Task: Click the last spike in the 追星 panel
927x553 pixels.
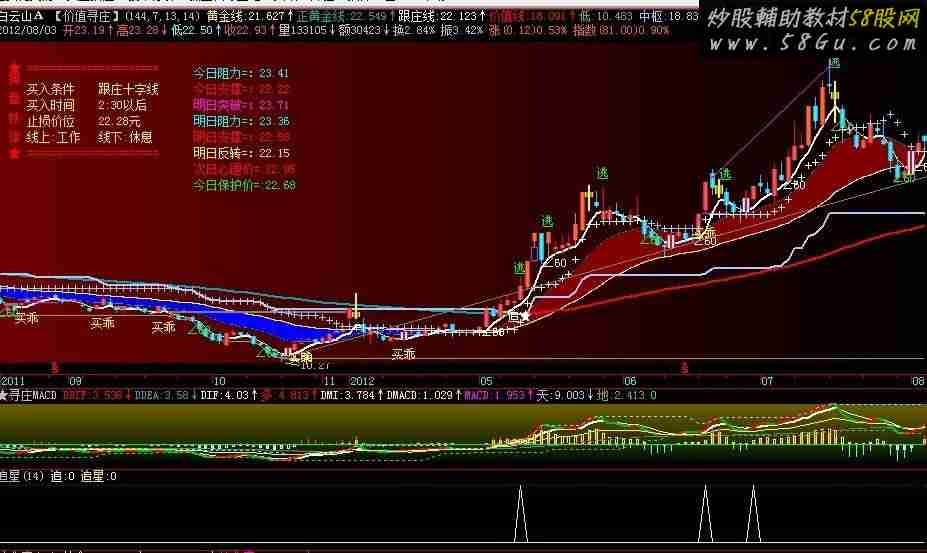Action: point(753,513)
